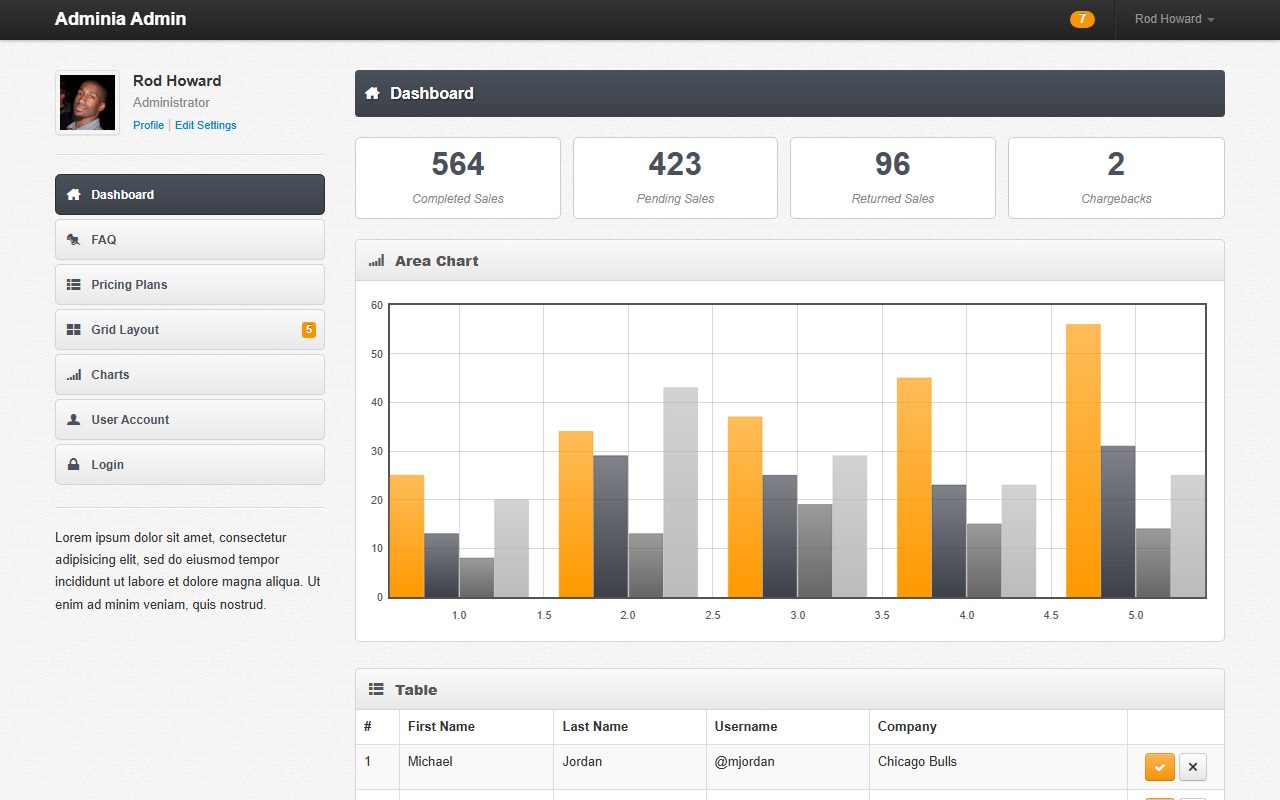Click the 564 Completed Sales stat
Image resolution: width=1280 pixels, height=800 pixels.
[458, 178]
